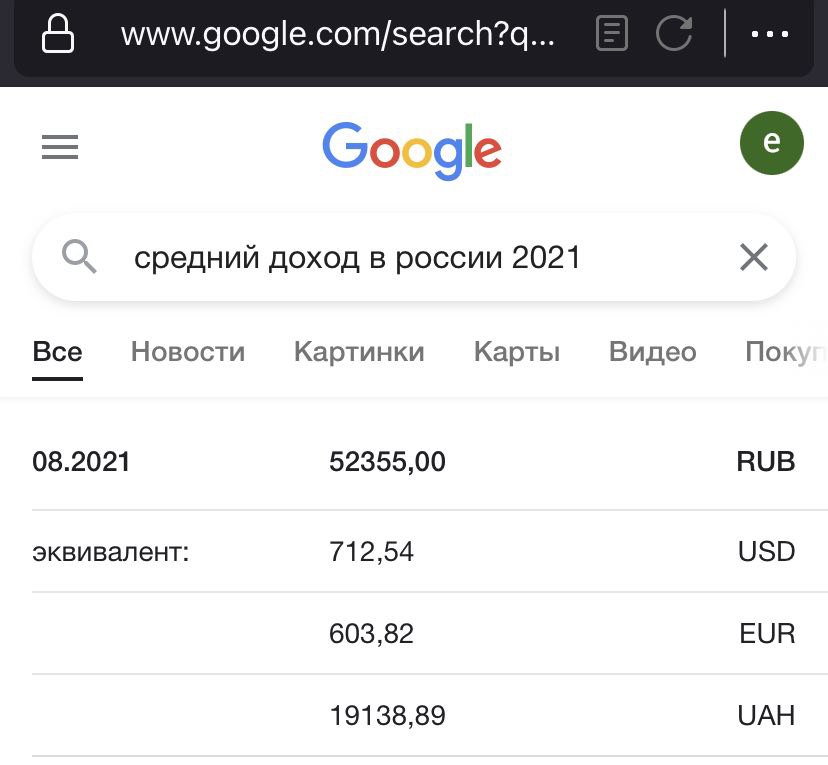Select the Все tab
This screenshot has height=765, width=828.
(x=57, y=352)
